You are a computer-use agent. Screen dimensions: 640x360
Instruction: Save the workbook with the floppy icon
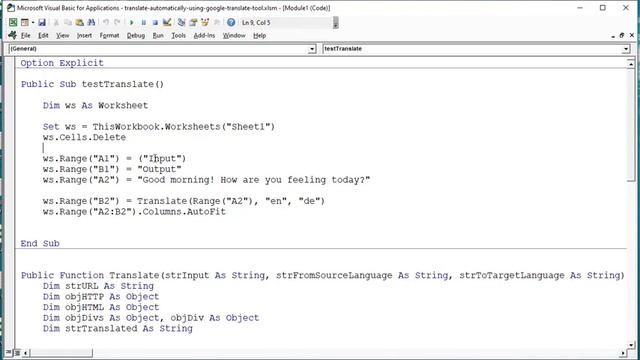click(42, 22)
